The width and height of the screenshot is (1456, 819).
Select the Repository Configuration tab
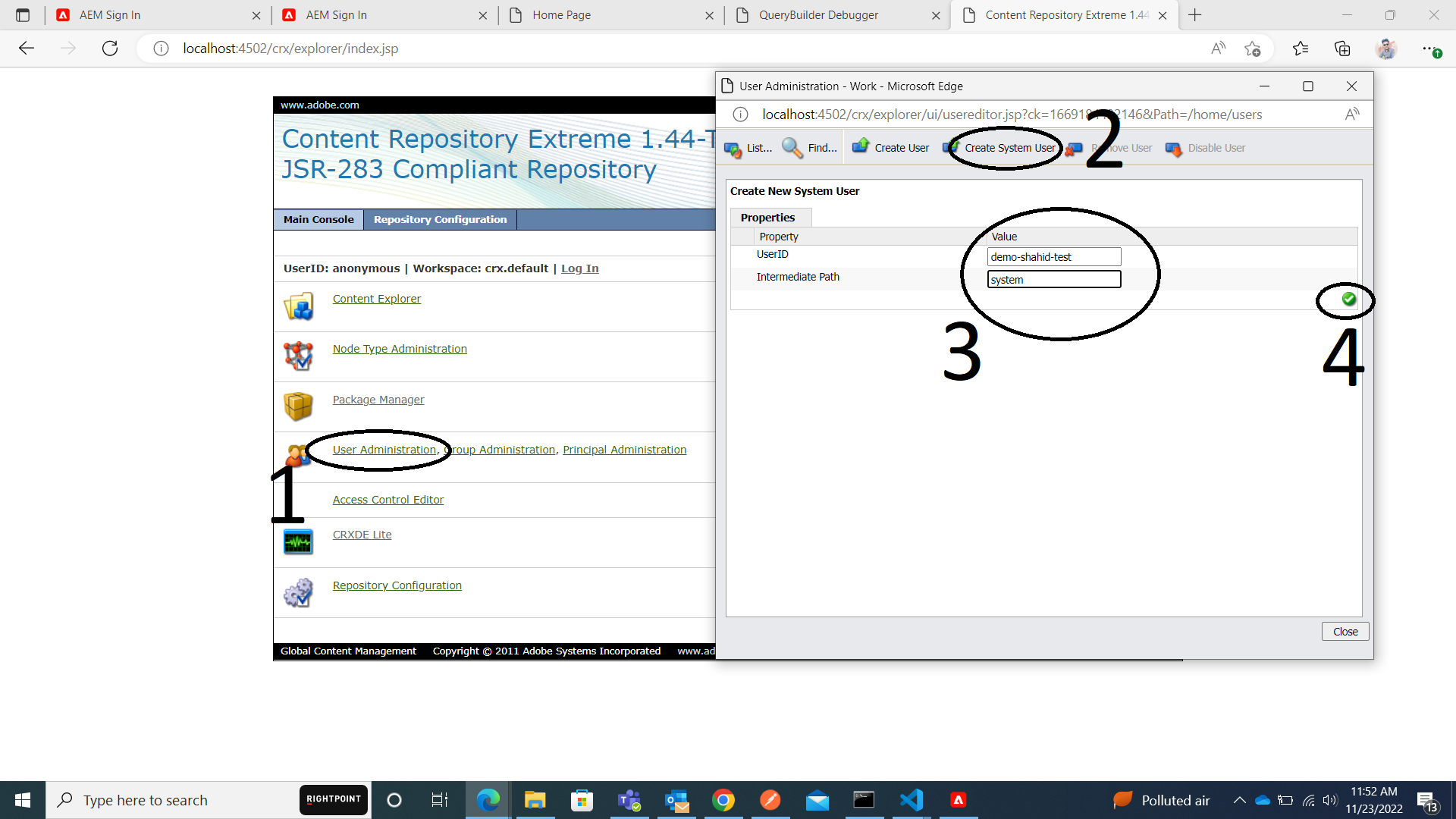(440, 219)
